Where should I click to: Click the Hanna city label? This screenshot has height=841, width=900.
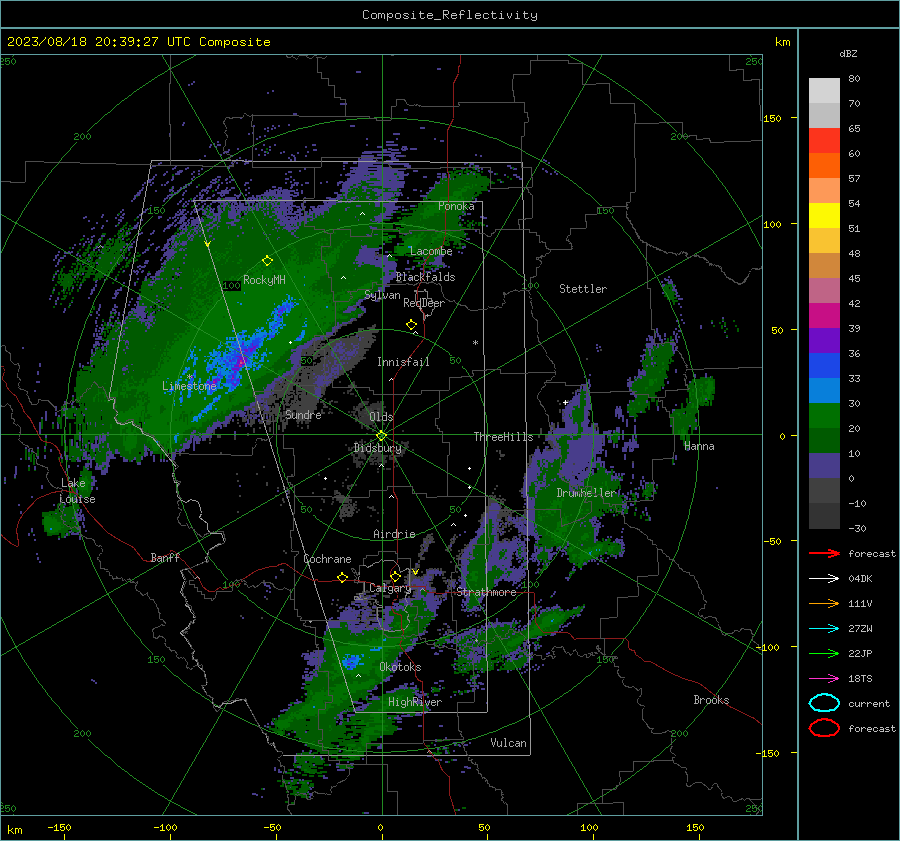699,446
